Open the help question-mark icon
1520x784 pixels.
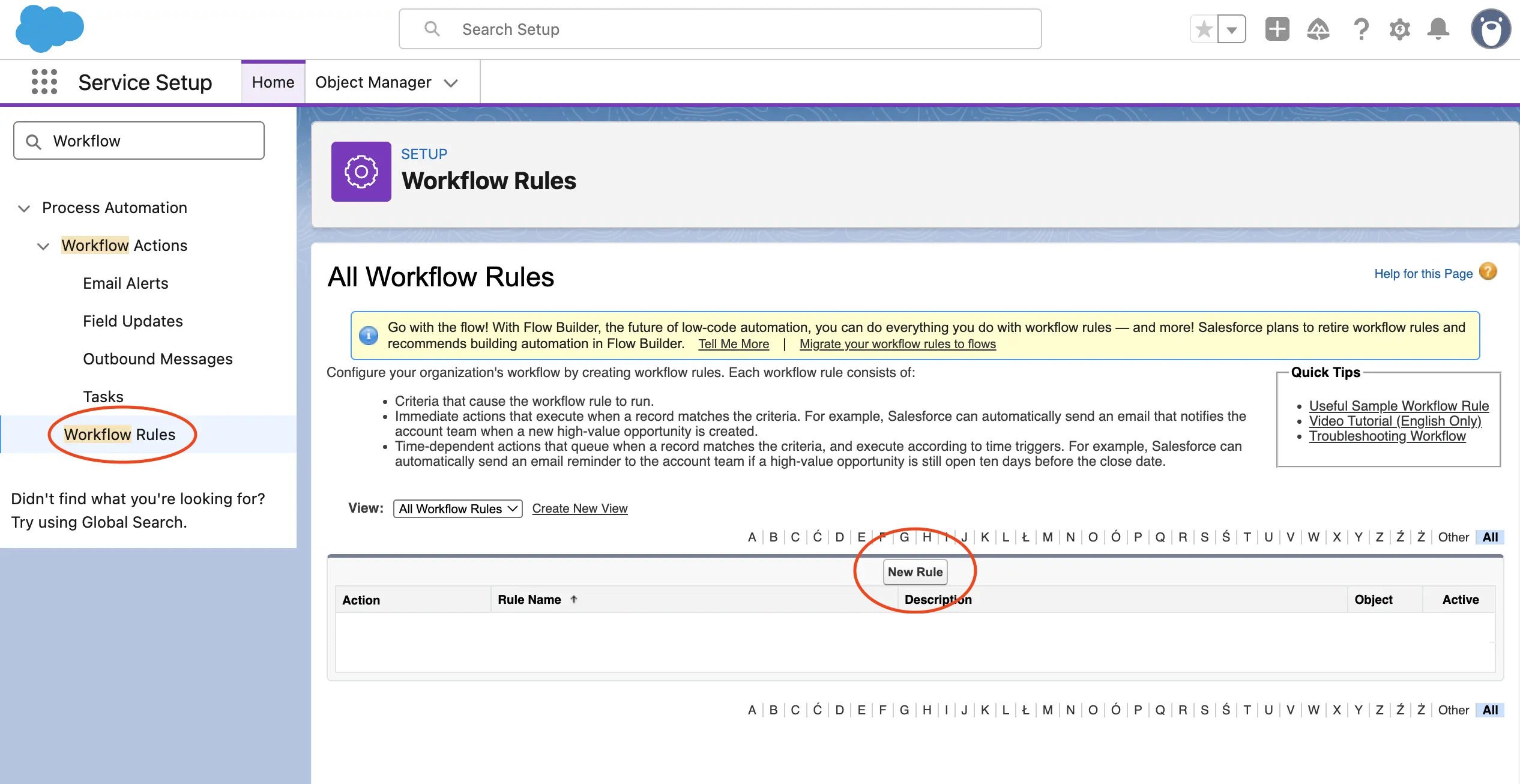1360,29
